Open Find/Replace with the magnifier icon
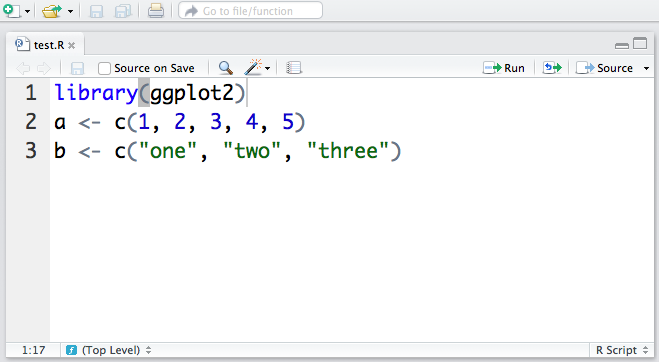Screen dimensions: 659x362 (226, 68)
